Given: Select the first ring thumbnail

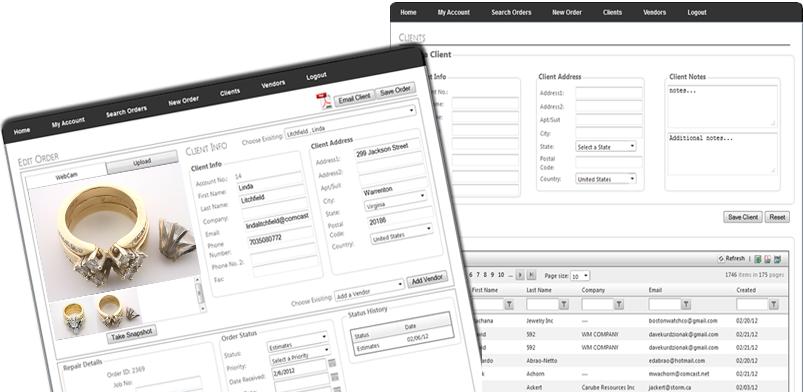Looking at the screenshot, I should click(73, 318).
